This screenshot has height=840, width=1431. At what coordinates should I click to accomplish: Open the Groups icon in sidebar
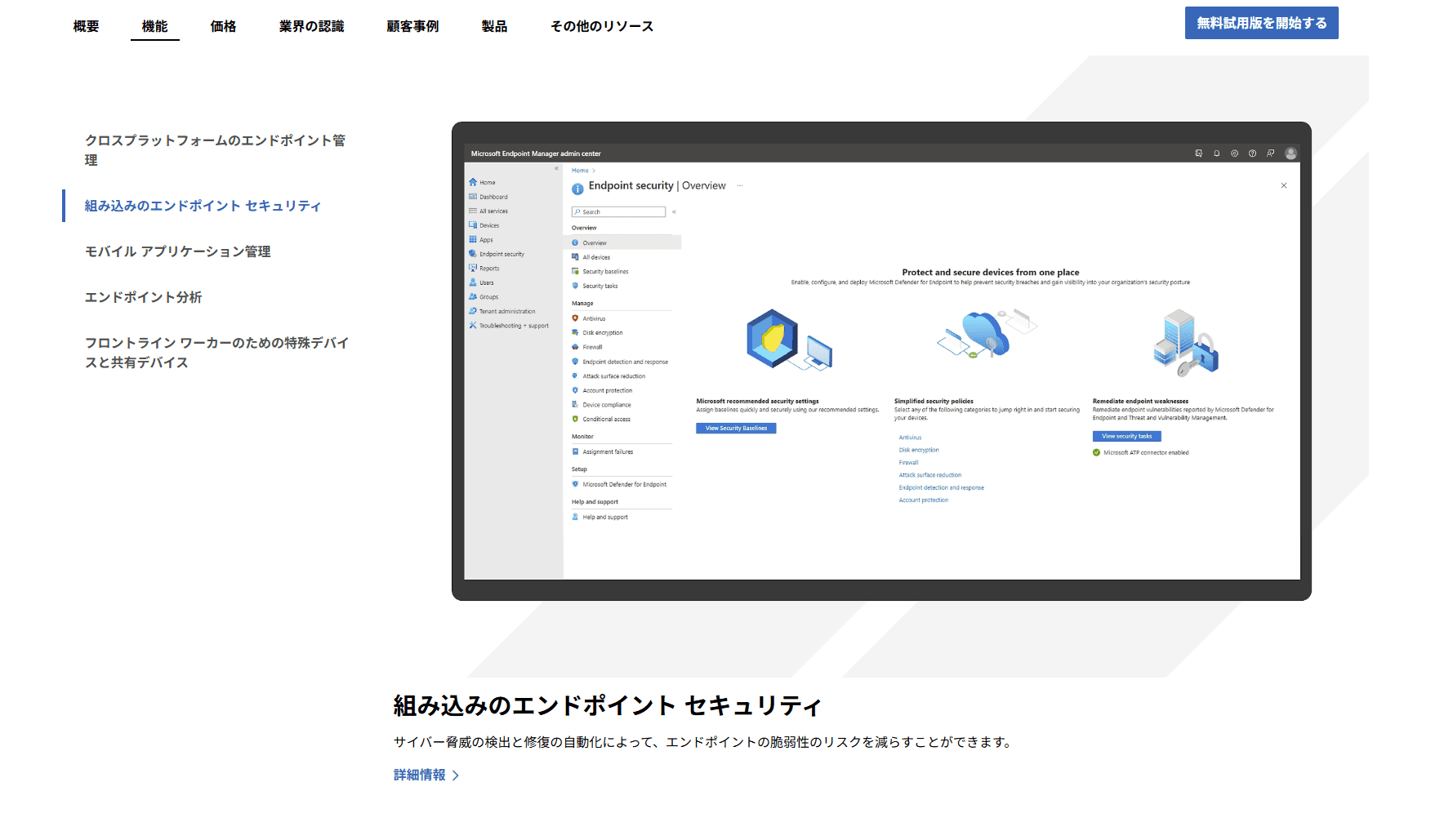(473, 296)
